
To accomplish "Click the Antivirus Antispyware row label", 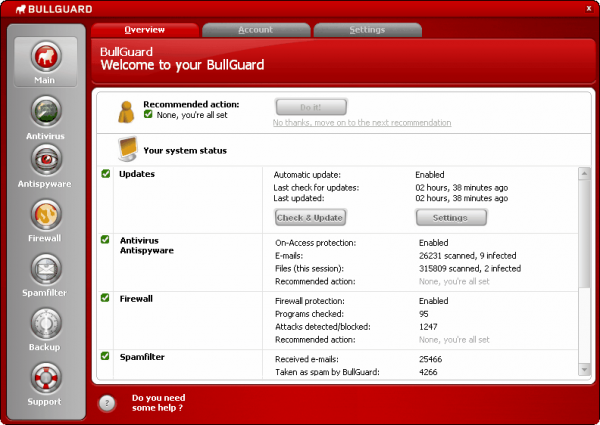I will 147,246.
